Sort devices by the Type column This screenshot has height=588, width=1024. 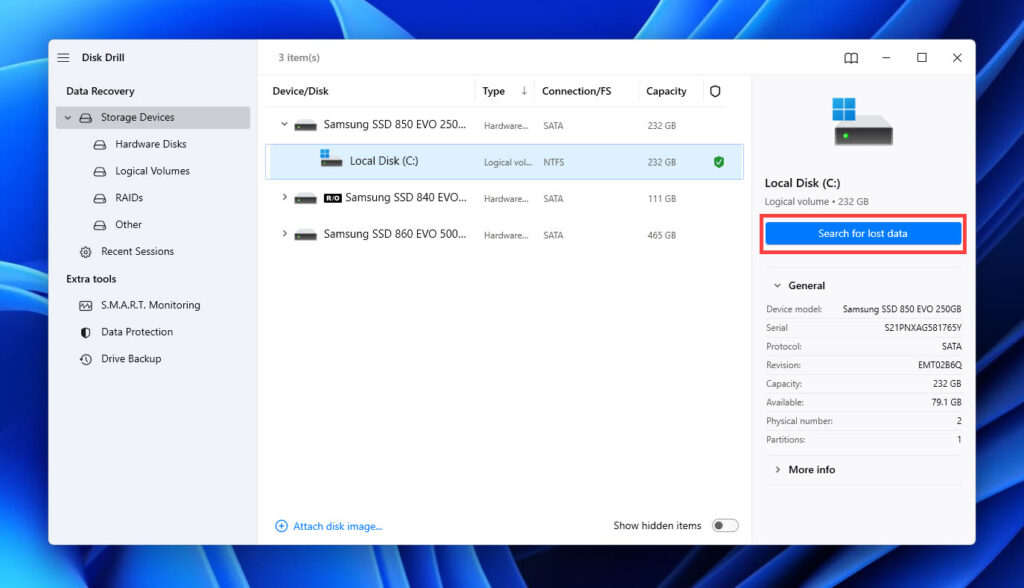(x=491, y=91)
